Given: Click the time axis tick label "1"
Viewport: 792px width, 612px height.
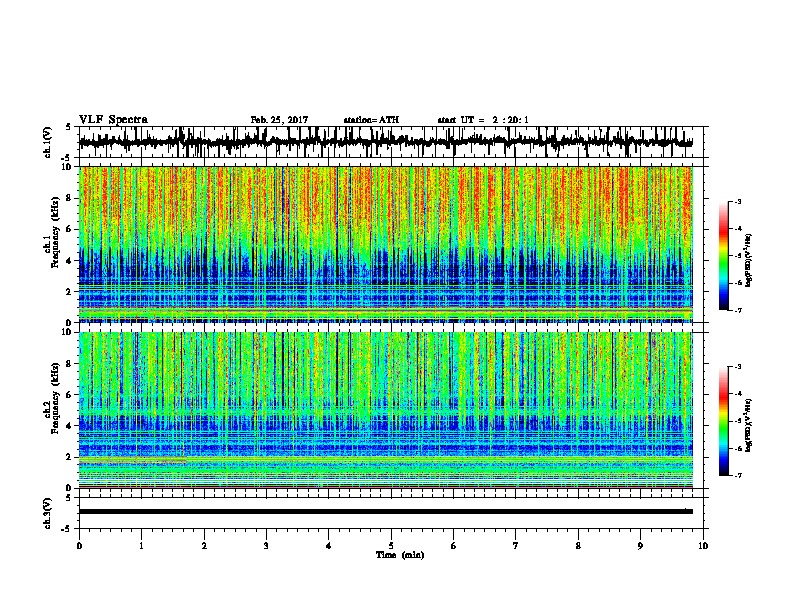Looking at the screenshot, I should 141,546.
